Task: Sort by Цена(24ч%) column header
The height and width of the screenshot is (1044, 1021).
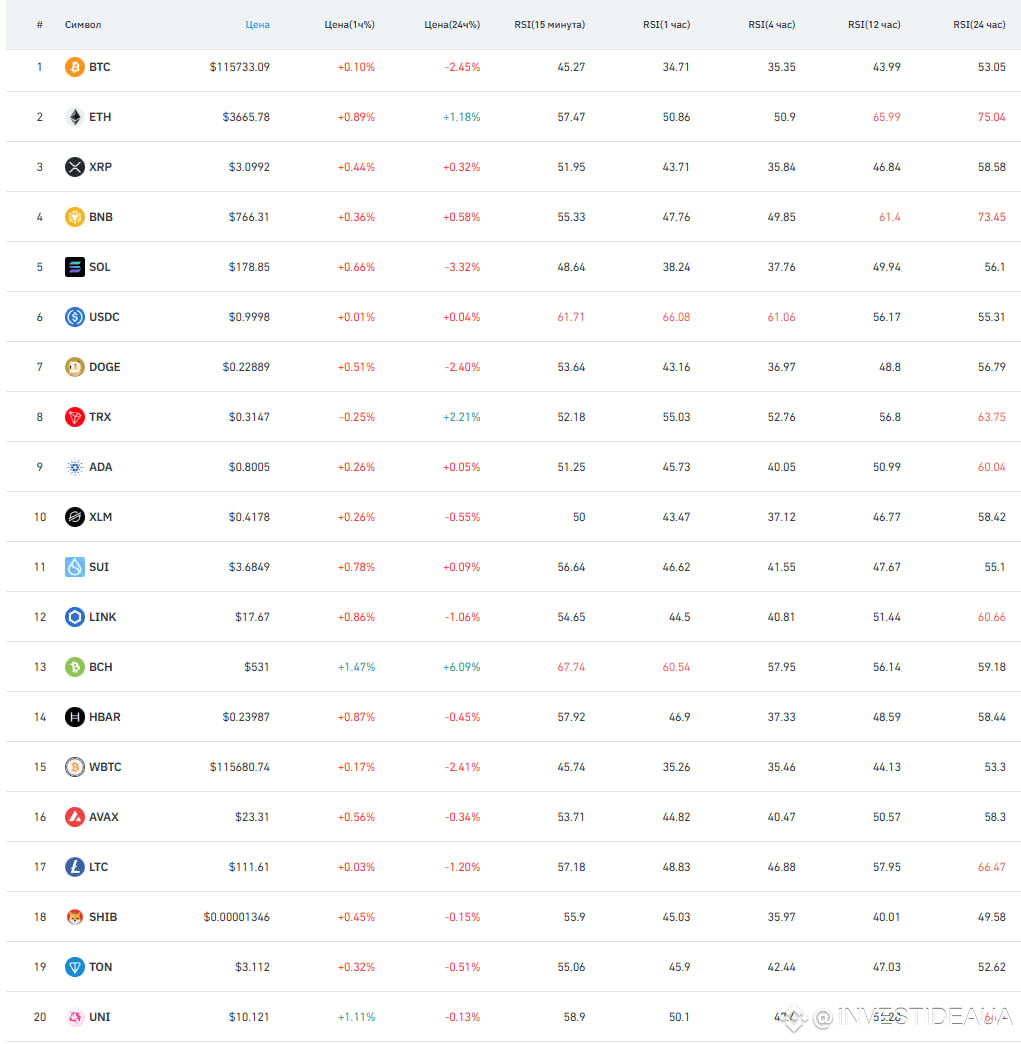Action: 452,25
